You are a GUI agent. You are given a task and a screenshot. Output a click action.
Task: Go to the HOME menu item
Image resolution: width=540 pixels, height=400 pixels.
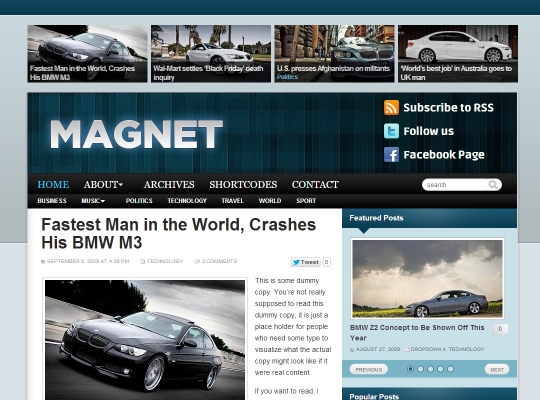[x=53, y=185]
